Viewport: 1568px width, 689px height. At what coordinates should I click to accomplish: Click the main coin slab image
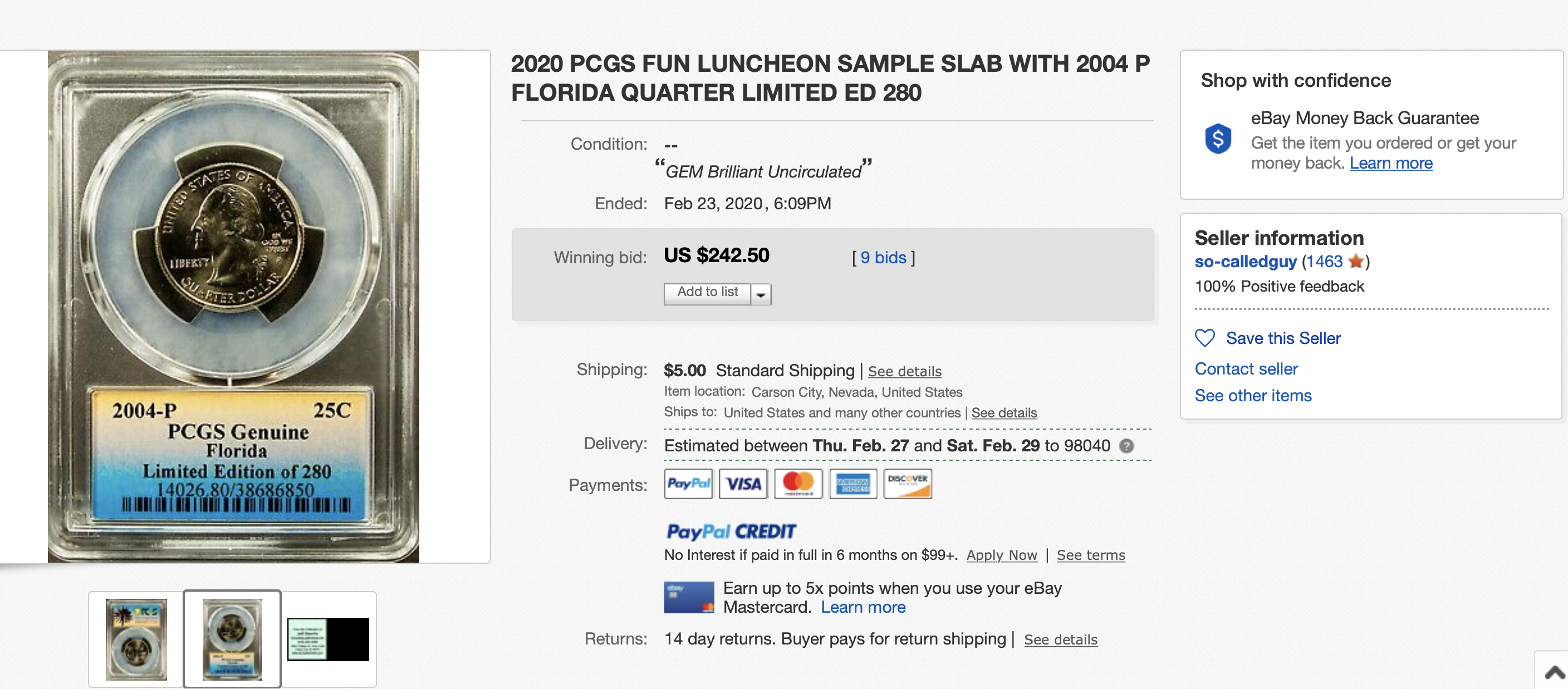click(x=233, y=306)
